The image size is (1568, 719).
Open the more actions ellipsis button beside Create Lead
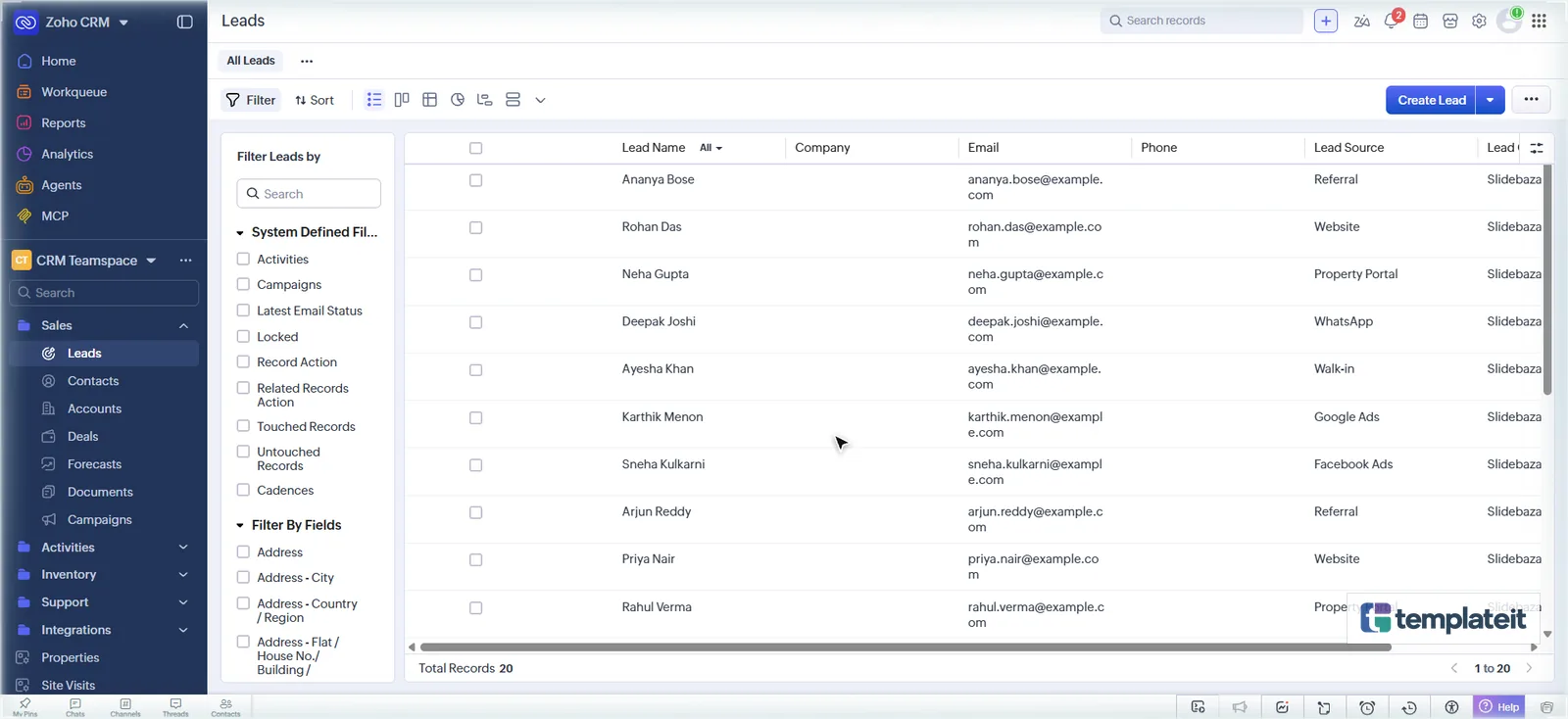1531,100
